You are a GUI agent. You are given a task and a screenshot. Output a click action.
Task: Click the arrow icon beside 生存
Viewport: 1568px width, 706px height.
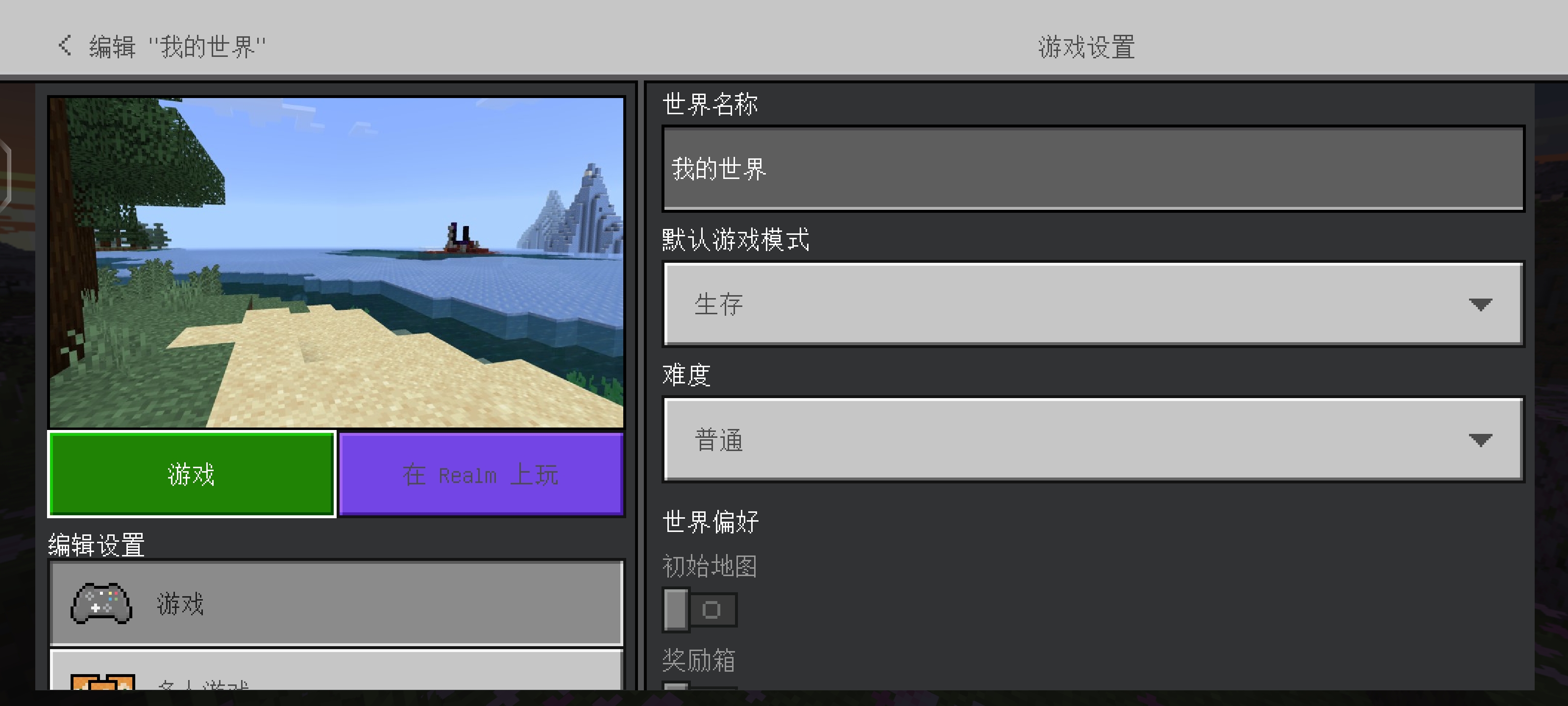pos(1480,304)
